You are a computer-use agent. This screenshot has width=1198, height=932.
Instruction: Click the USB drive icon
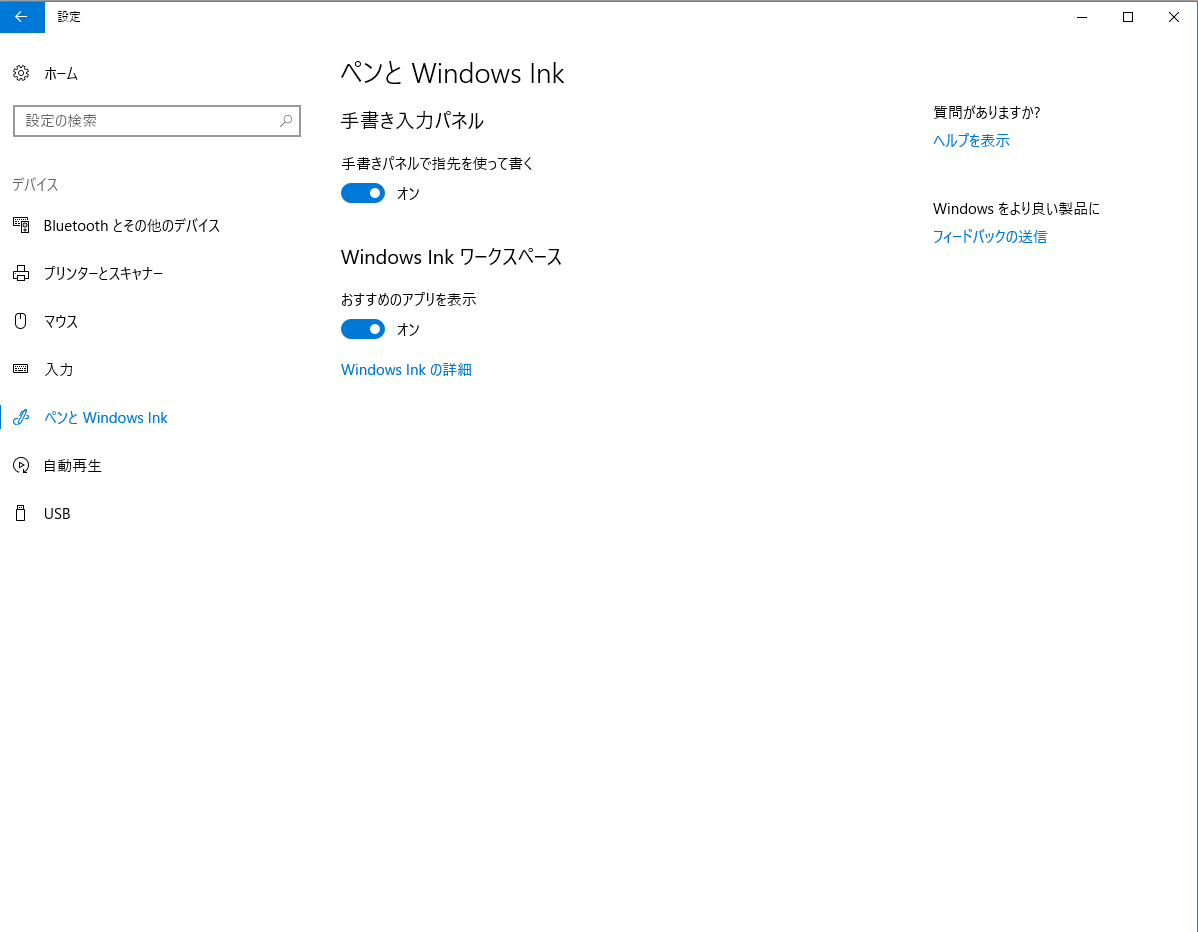point(21,513)
